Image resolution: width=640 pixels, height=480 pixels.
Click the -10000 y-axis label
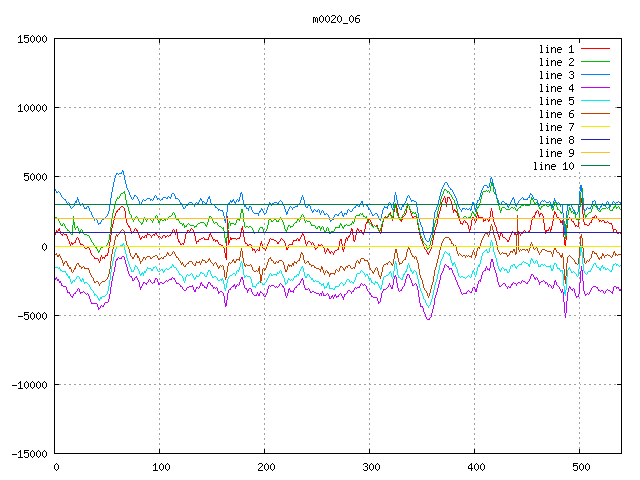(25, 385)
